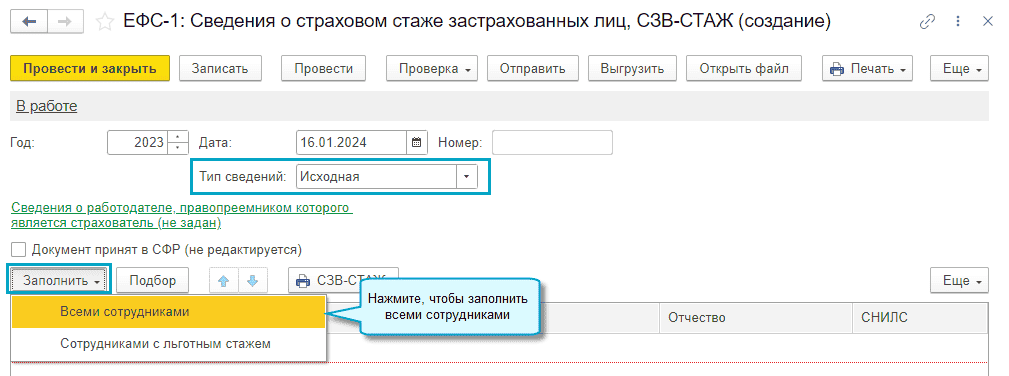The width and height of the screenshot is (1009, 376).
Task: Go back with the left arrow
Action: coord(30,22)
